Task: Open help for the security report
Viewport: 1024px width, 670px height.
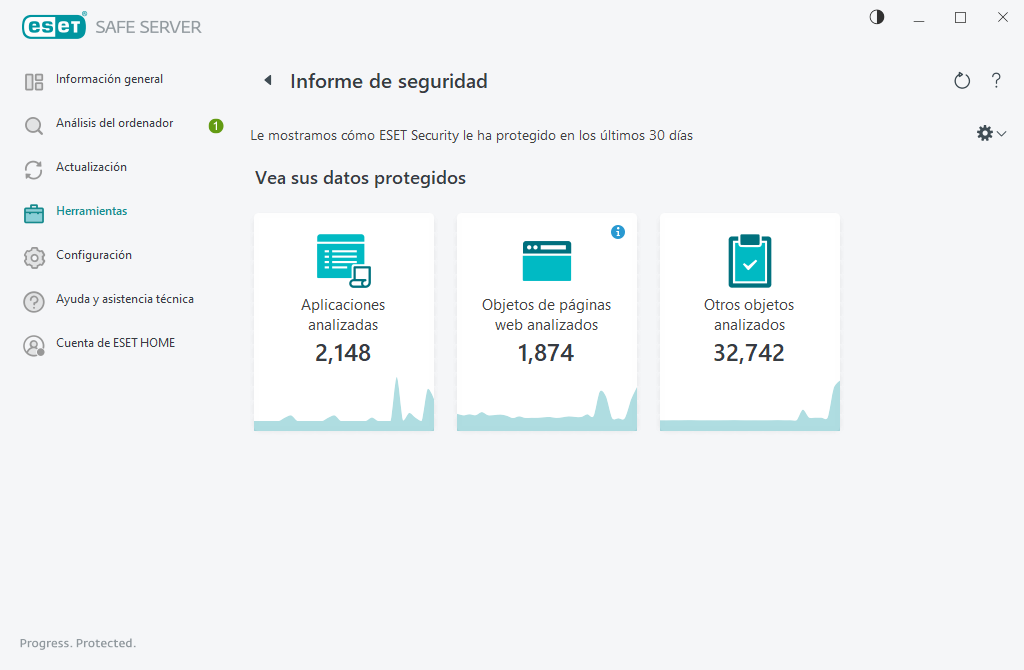Action: click(996, 81)
